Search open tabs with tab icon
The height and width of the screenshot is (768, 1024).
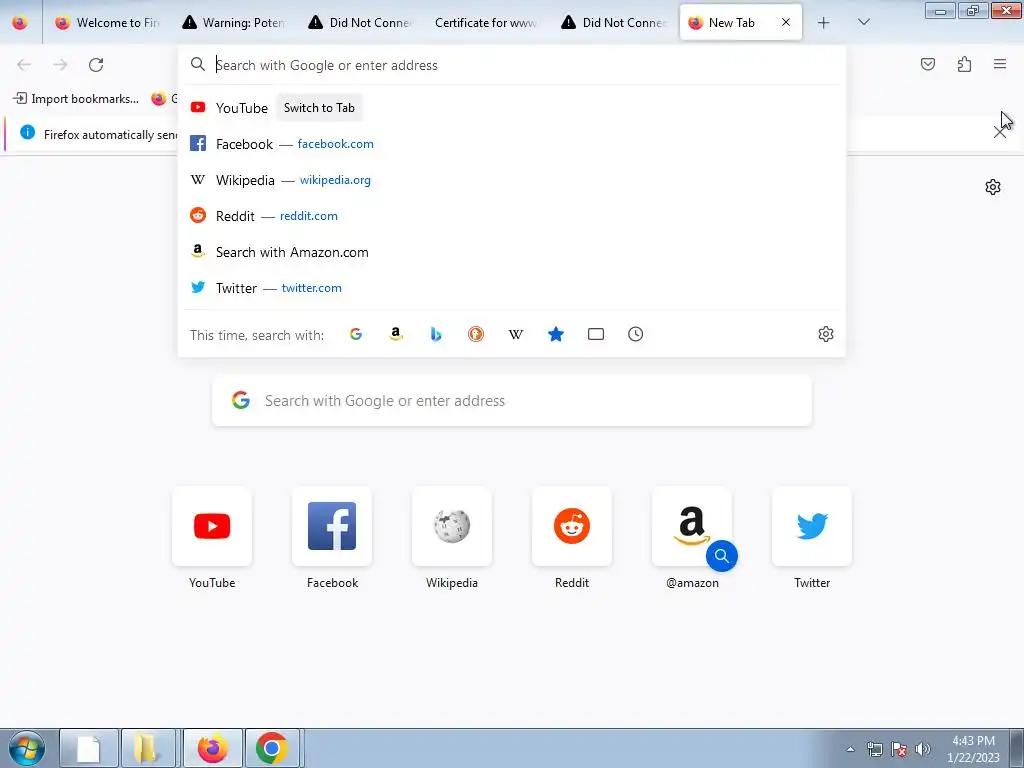tap(596, 334)
